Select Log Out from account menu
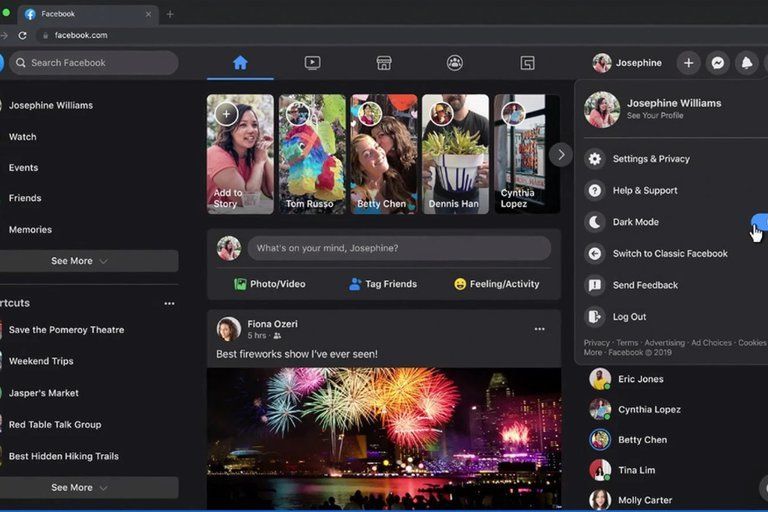This screenshot has width=768, height=512. [x=629, y=317]
